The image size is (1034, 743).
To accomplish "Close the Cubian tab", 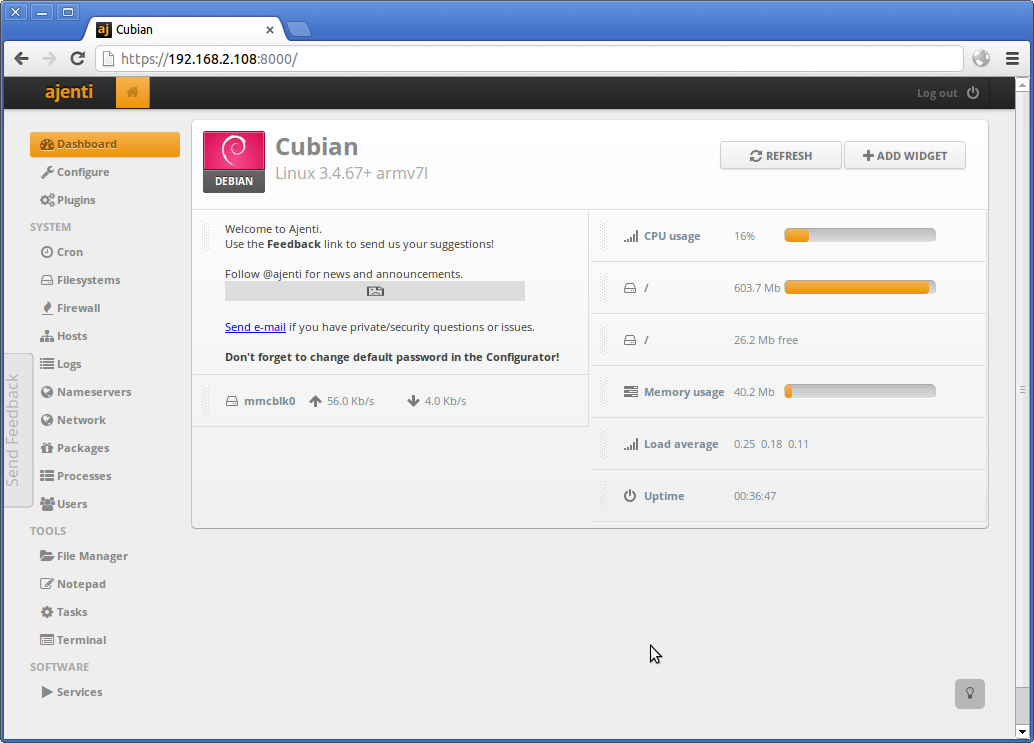I will pos(270,30).
